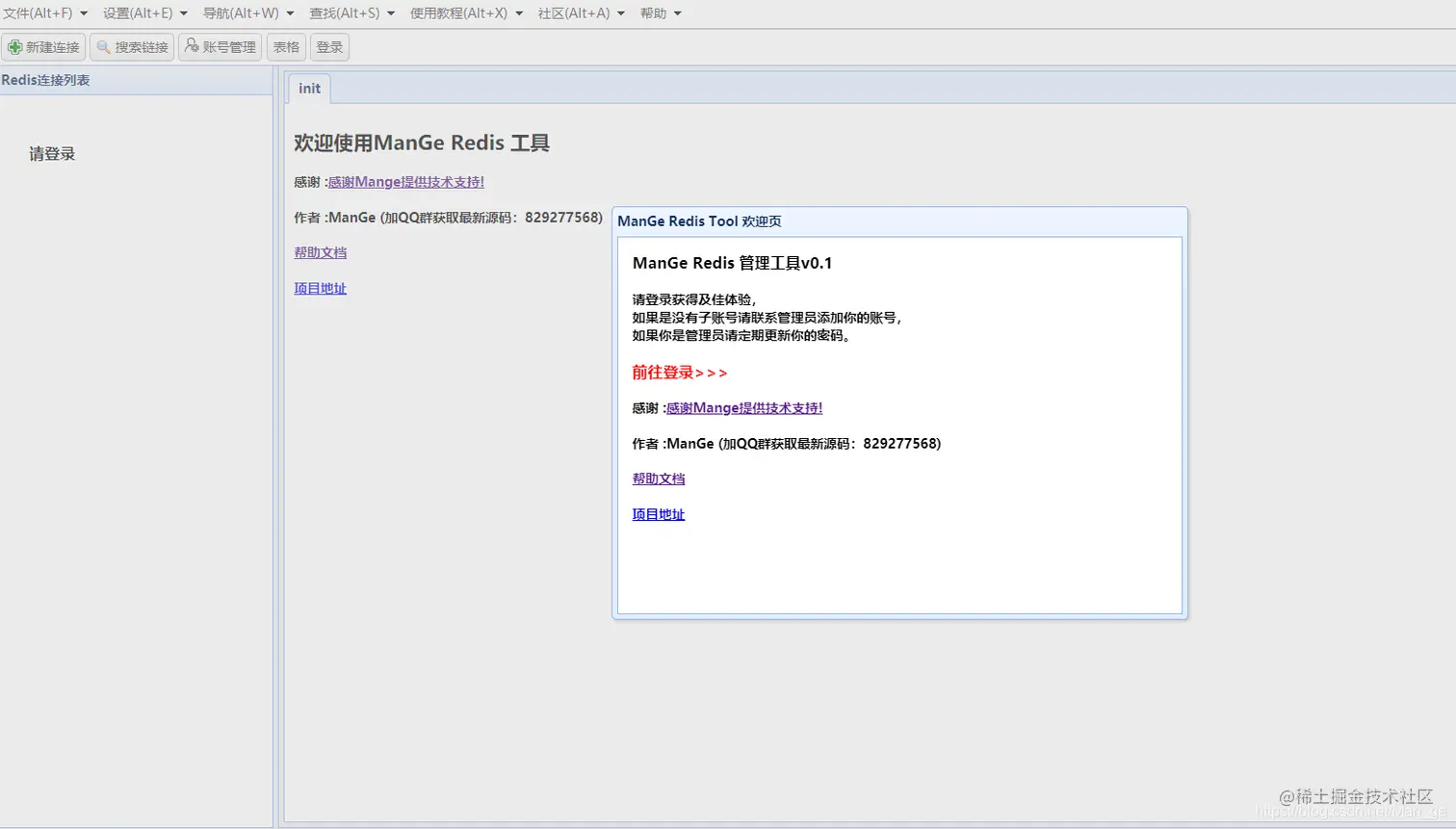Expand dropdown arrow next to 查找(Alt+S)
The width and height of the screenshot is (1456, 829).
pyautogui.click(x=391, y=13)
